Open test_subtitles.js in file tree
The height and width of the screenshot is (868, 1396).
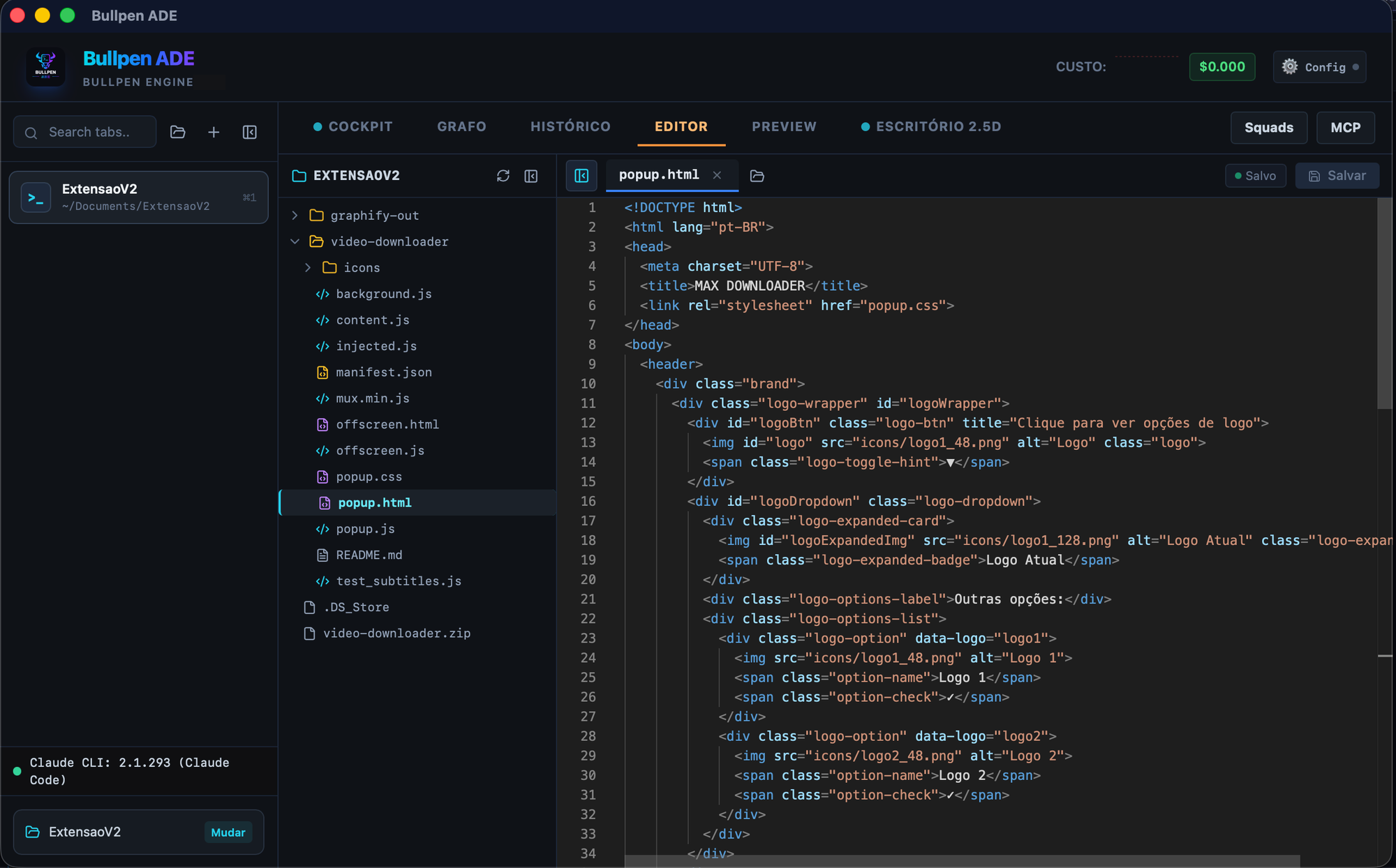click(399, 581)
